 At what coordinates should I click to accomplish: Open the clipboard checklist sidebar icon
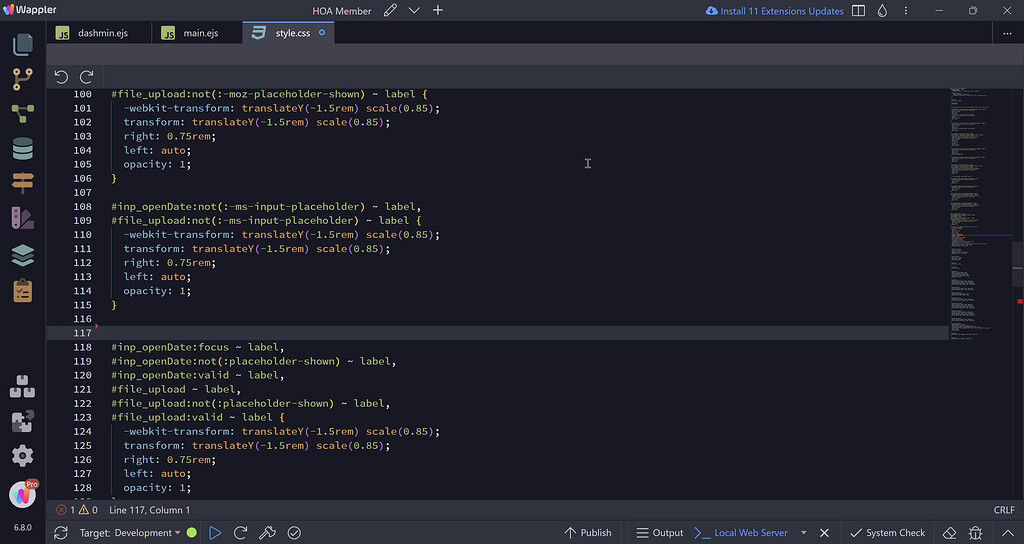[23, 291]
